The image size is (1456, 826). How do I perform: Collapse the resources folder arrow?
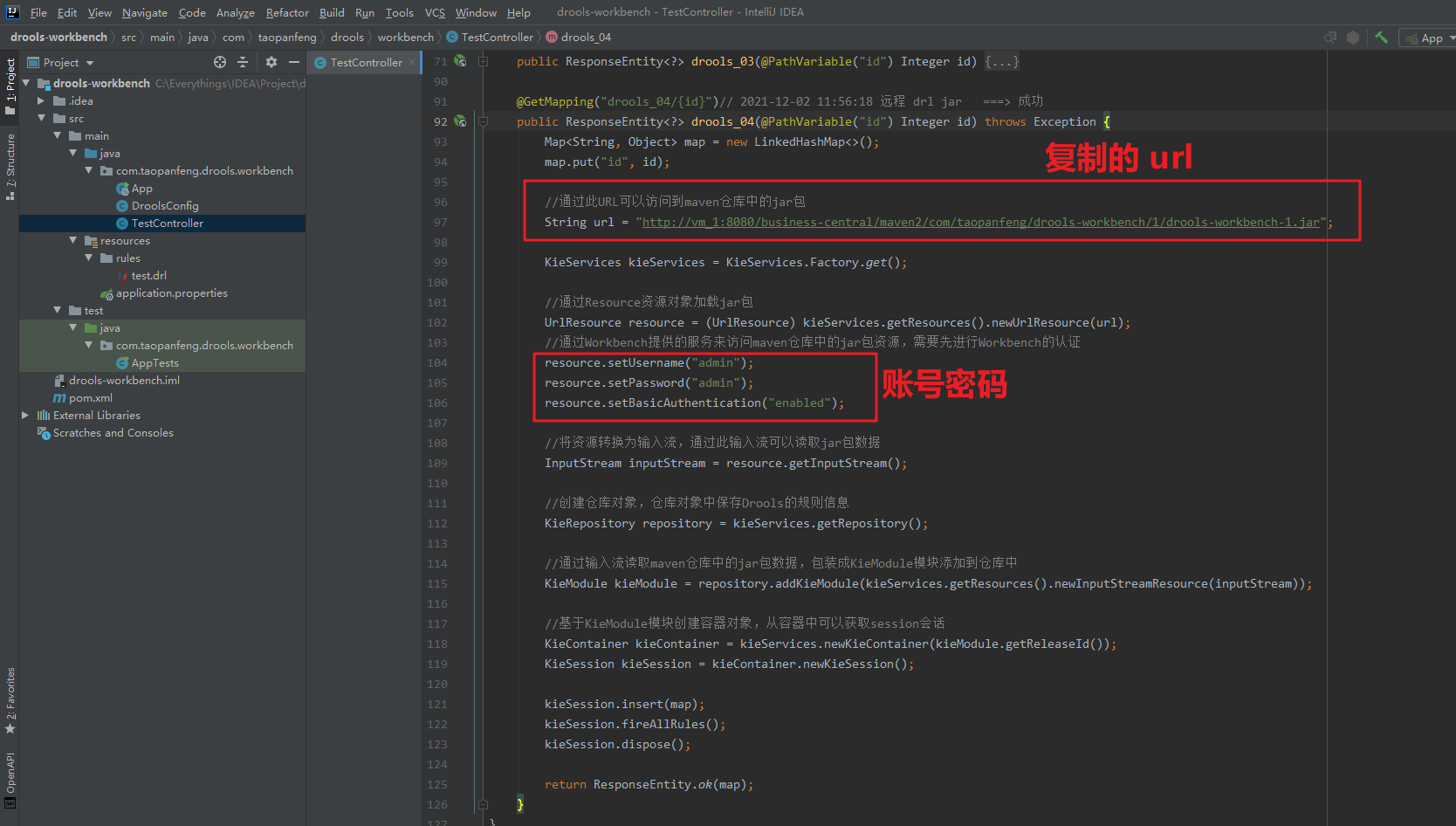coord(72,240)
